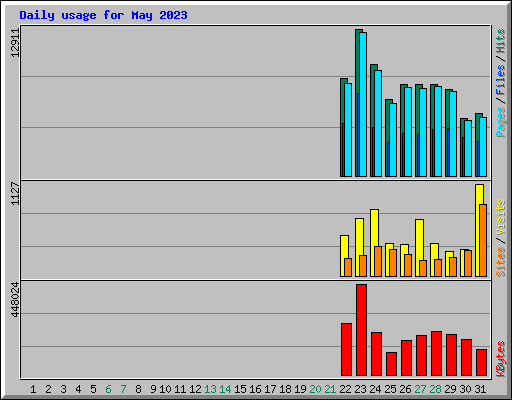The image size is (512, 400).
Task: Click the Visits legend label
Action: (x=501, y=217)
